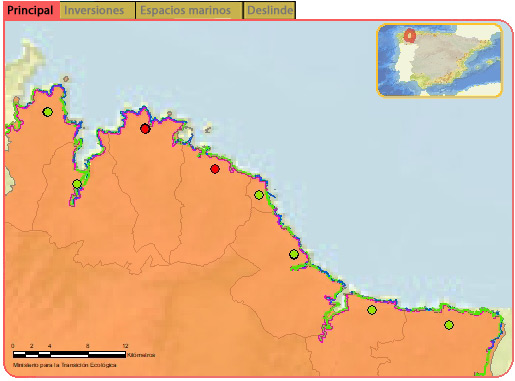Click green marker east of the southern estuary
This screenshot has width=515, height=381.
pyautogui.click(x=372, y=310)
